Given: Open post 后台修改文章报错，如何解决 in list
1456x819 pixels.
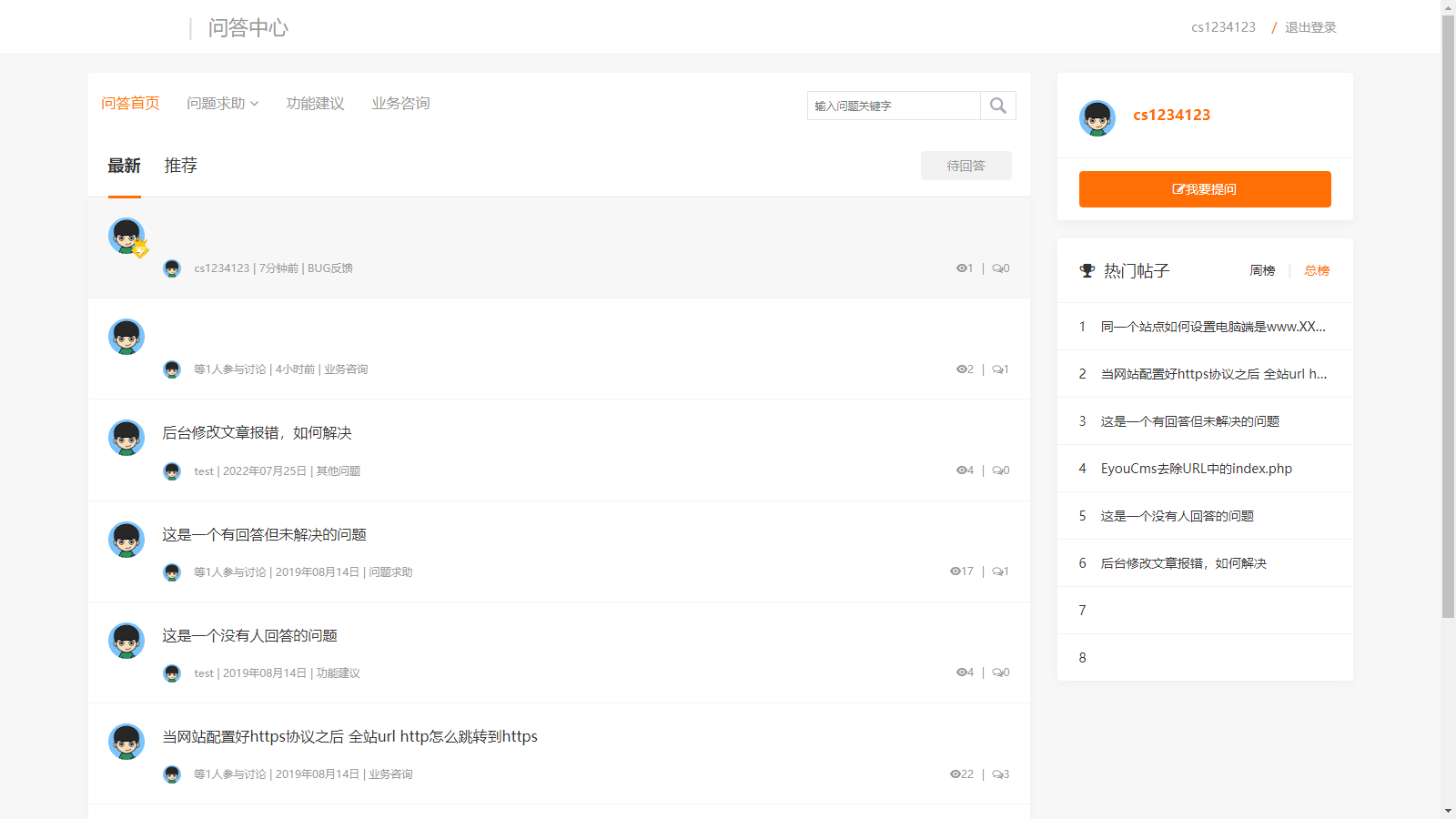Looking at the screenshot, I should (x=257, y=433).
